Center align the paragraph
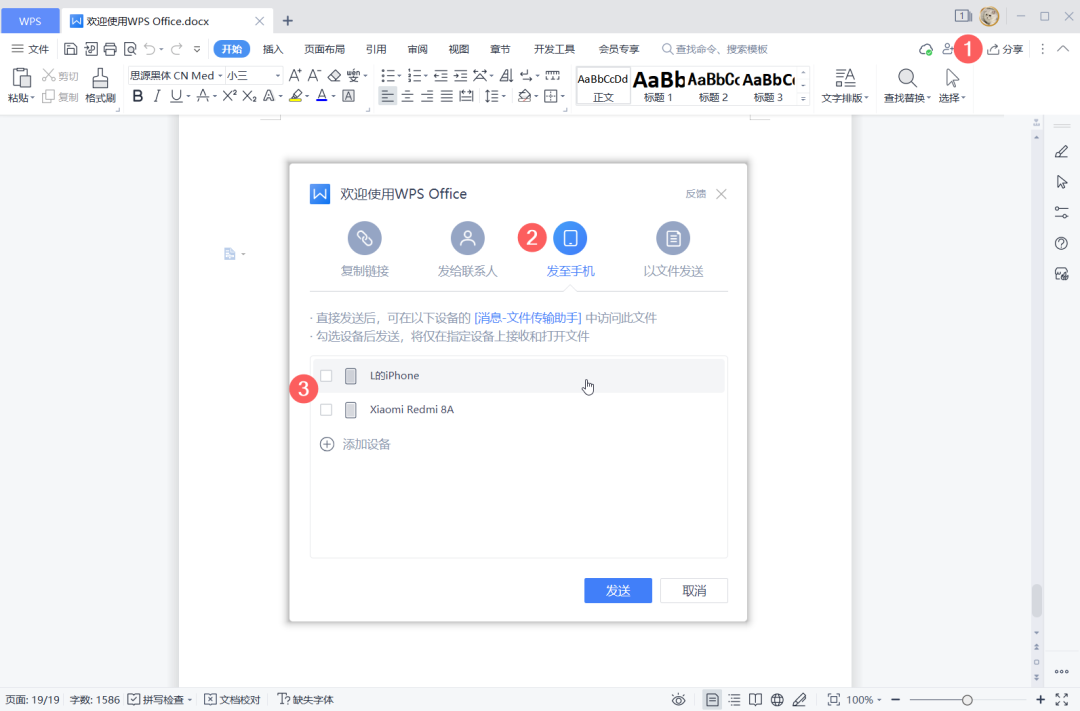The height and width of the screenshot is (711, 1080). [408, 96]
